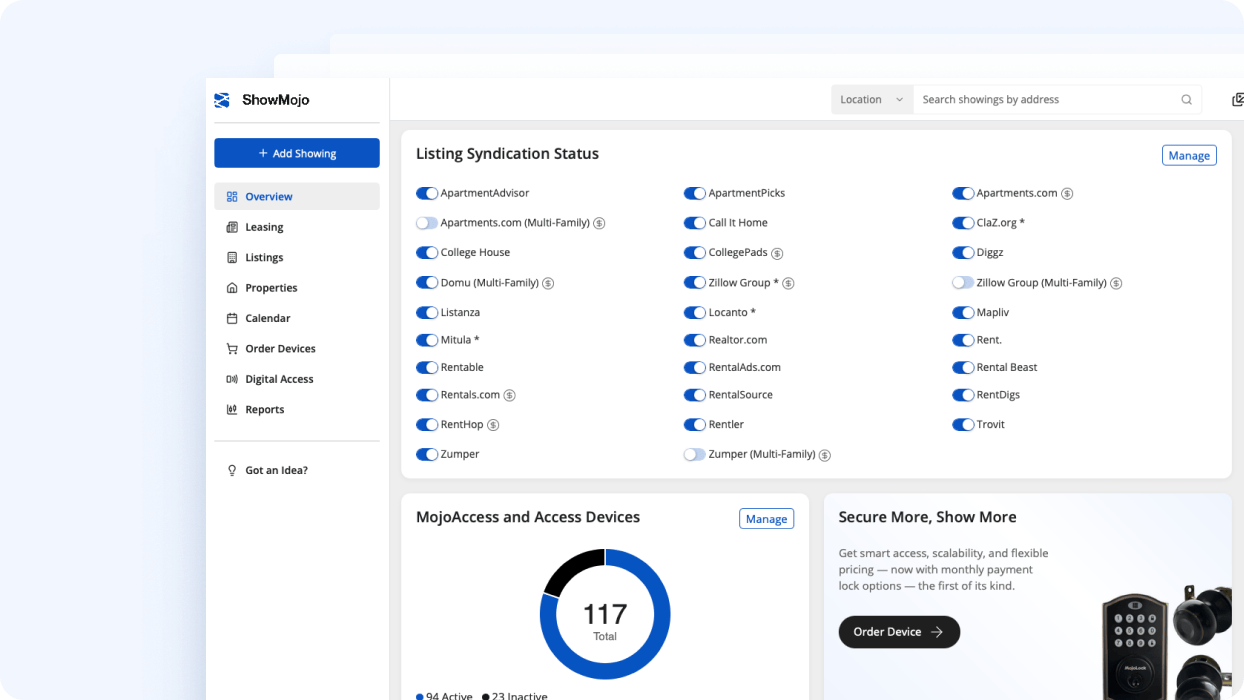Click the Reports chart icon
The height and width of the screenshot is (700, 1244).
pos(232,410)
